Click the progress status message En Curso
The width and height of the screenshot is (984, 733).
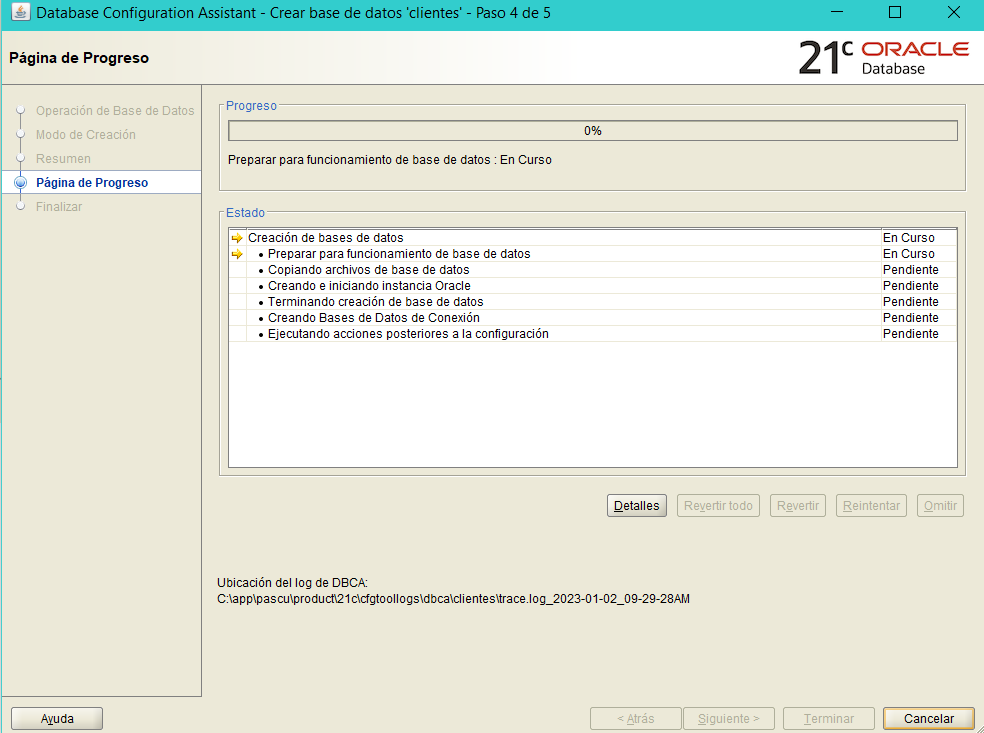[390, 160]
